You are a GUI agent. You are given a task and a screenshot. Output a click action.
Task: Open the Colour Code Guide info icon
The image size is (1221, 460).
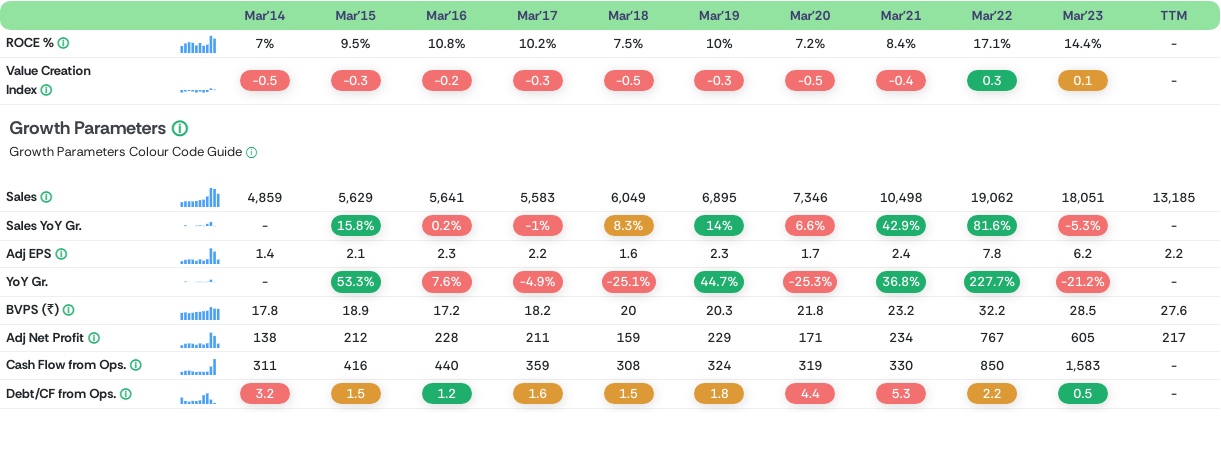pyautogui.click(x=252, y=153)
